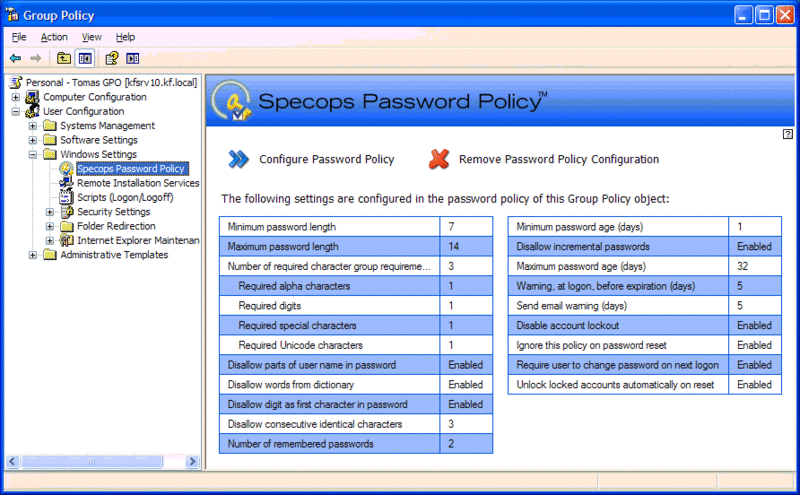Collapse the Windows Settings node
Viewport: 800px width, 495px height.
(x=33, y=154)
